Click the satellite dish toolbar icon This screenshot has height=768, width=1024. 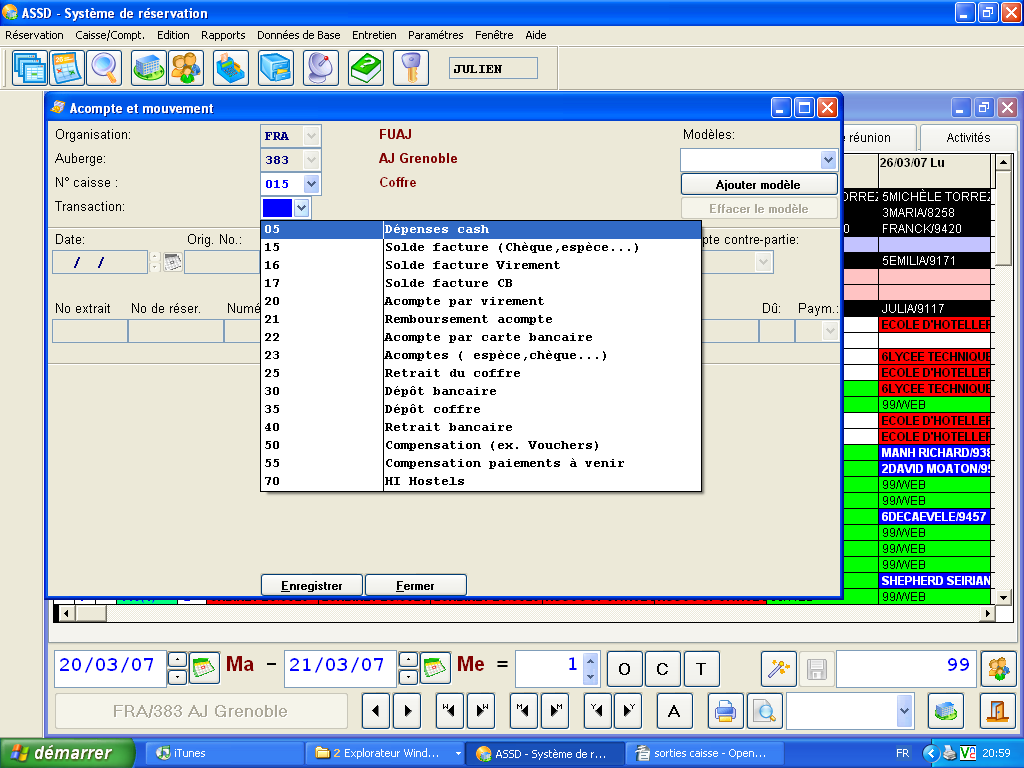coord(321,68)
